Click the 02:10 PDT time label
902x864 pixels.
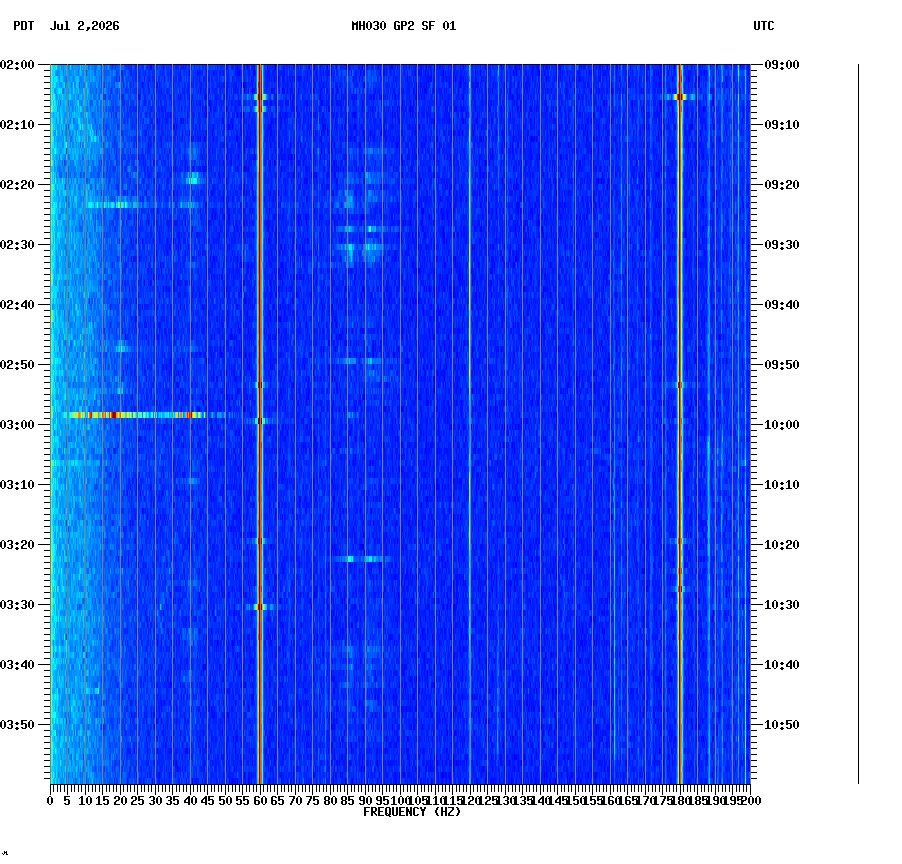[x=17, y=125]
